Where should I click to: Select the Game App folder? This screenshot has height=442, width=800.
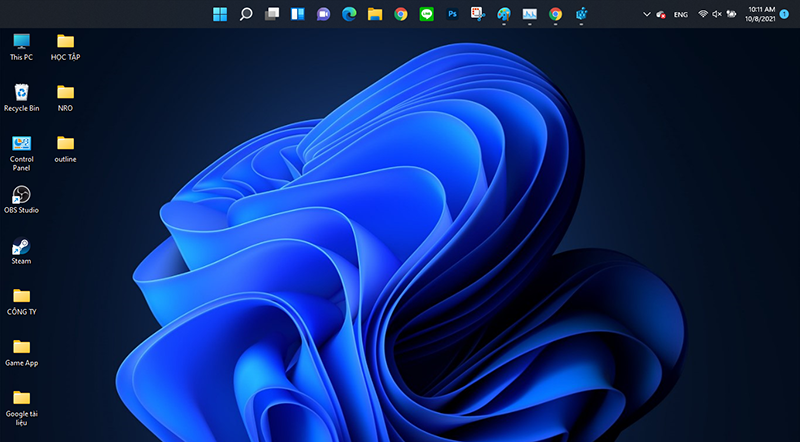pyautogui.click(x=21, y=353)
